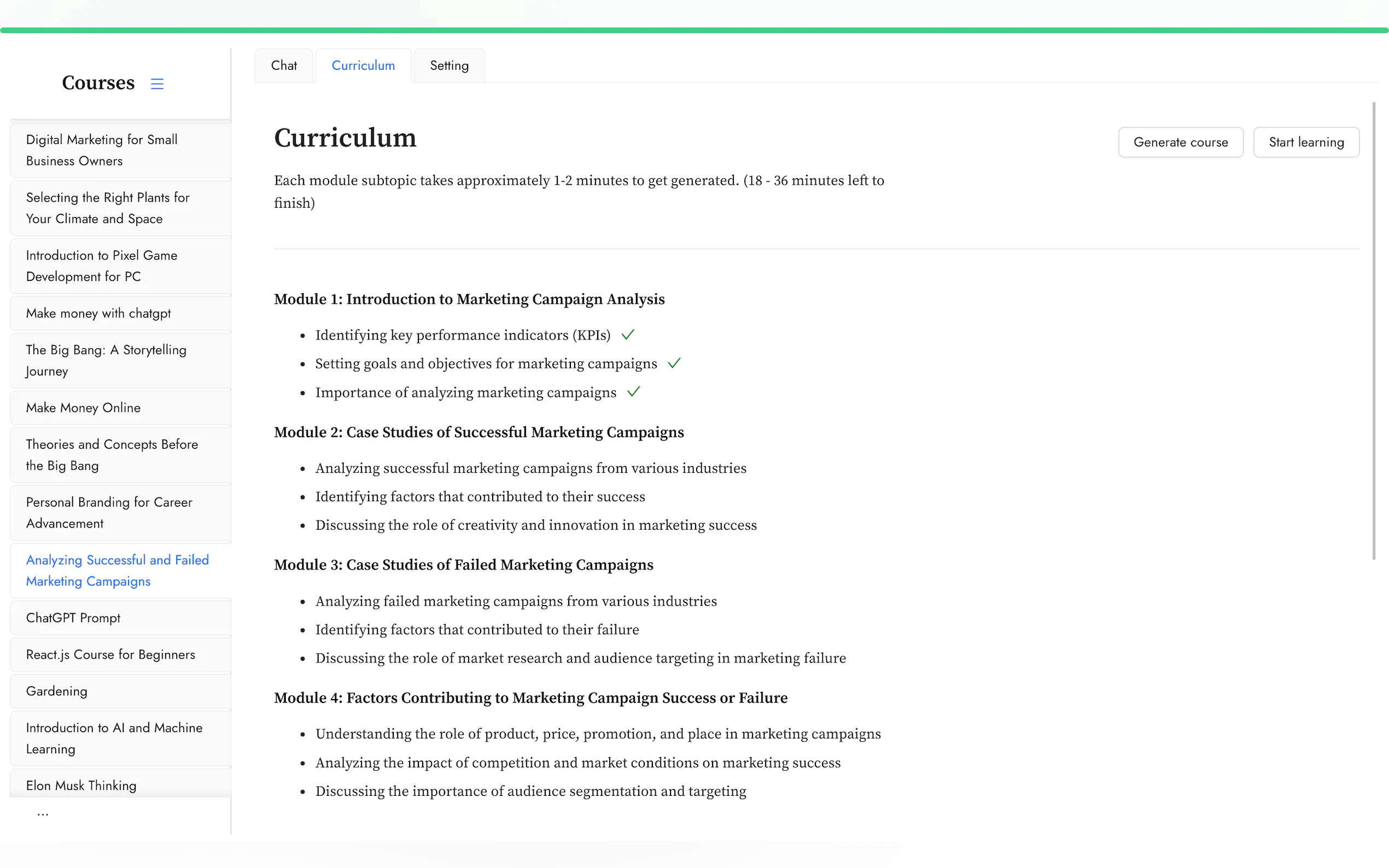Click checkmark beside Setting goals and objectives
1389x868 pixels.
(674, 363)
